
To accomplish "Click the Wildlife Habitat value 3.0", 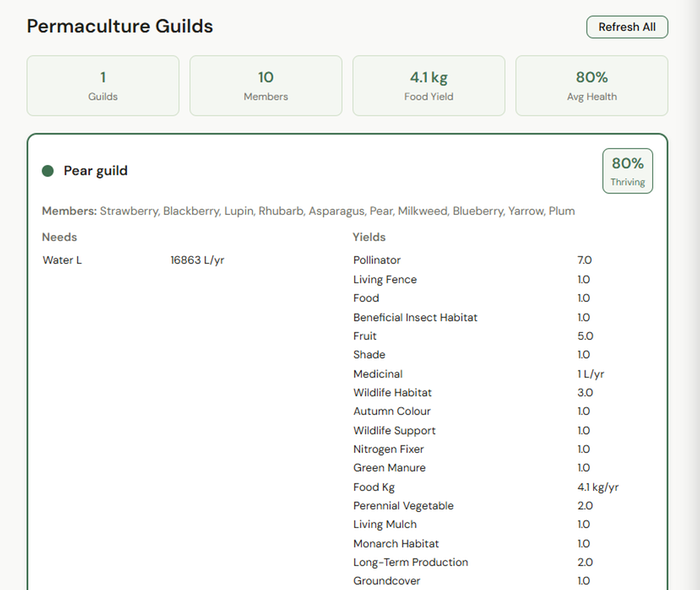I will click(x=585, y=393).
